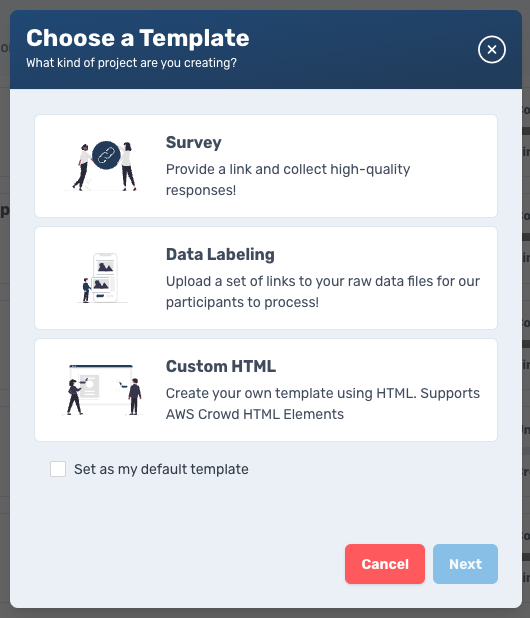Click the subtitle 'What kind of project'
530x618 pixels.
(x=131, y=63)
